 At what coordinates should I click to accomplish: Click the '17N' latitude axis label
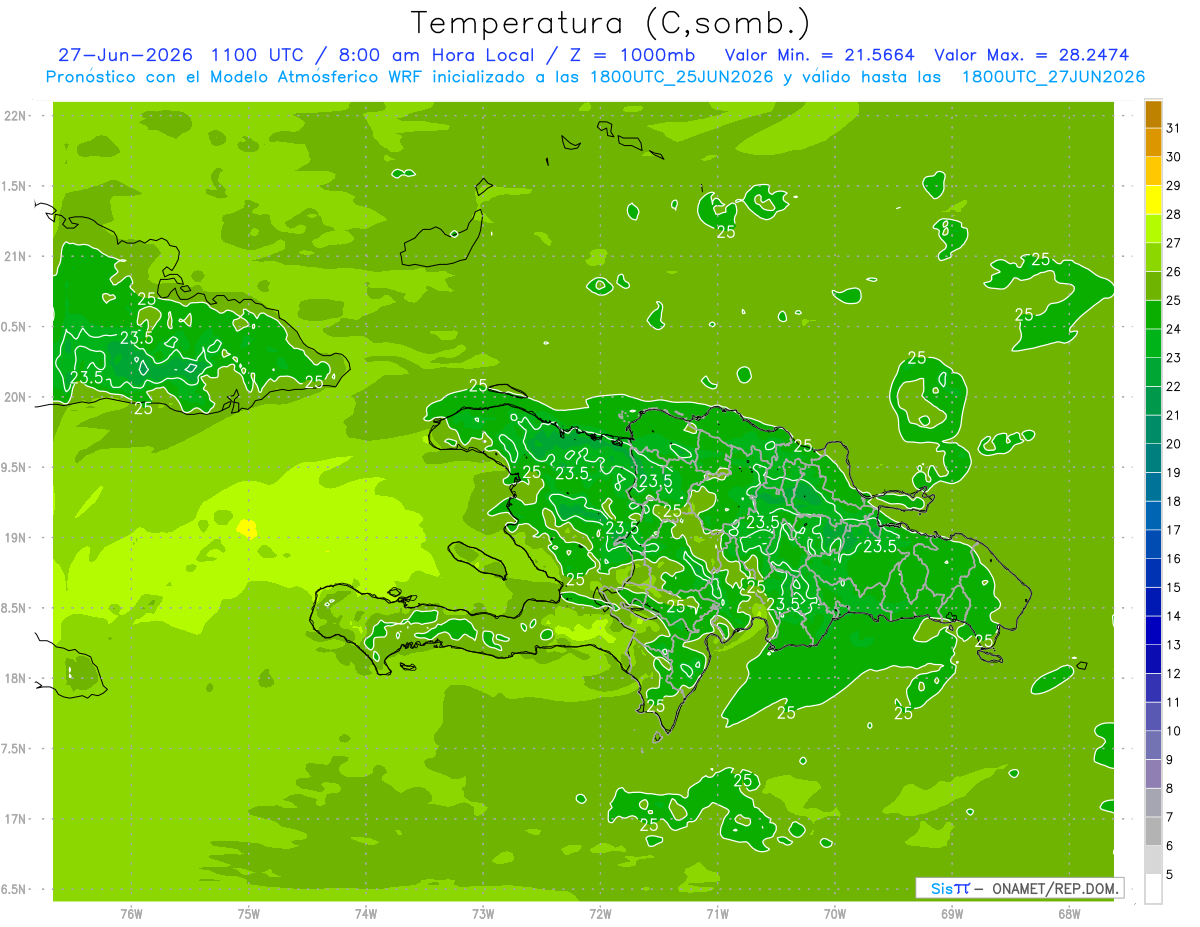(15, 819)
